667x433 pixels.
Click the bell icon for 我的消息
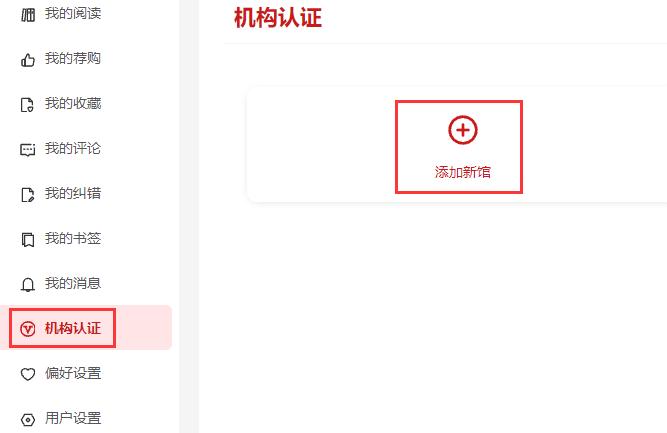coord(28,285)
